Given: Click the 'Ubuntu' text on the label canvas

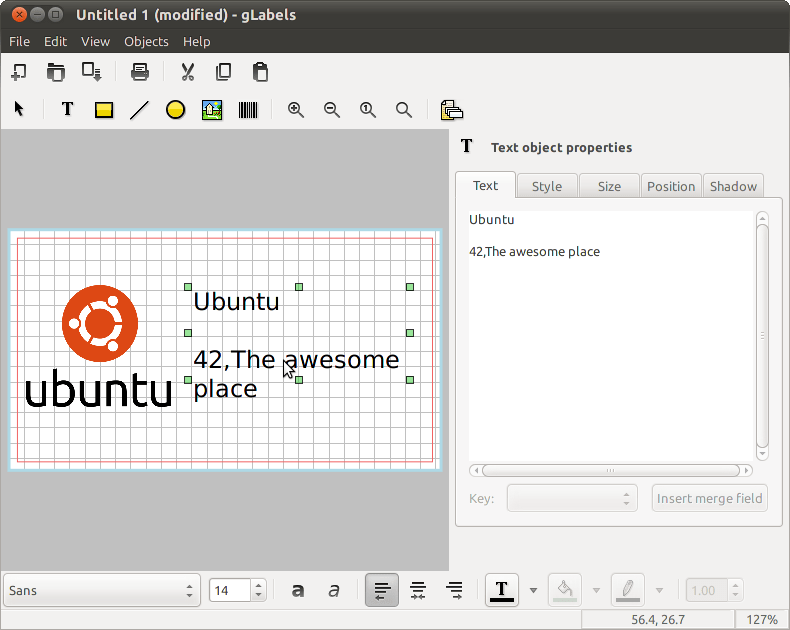Looking at the screenshot, I should (236, 301).
